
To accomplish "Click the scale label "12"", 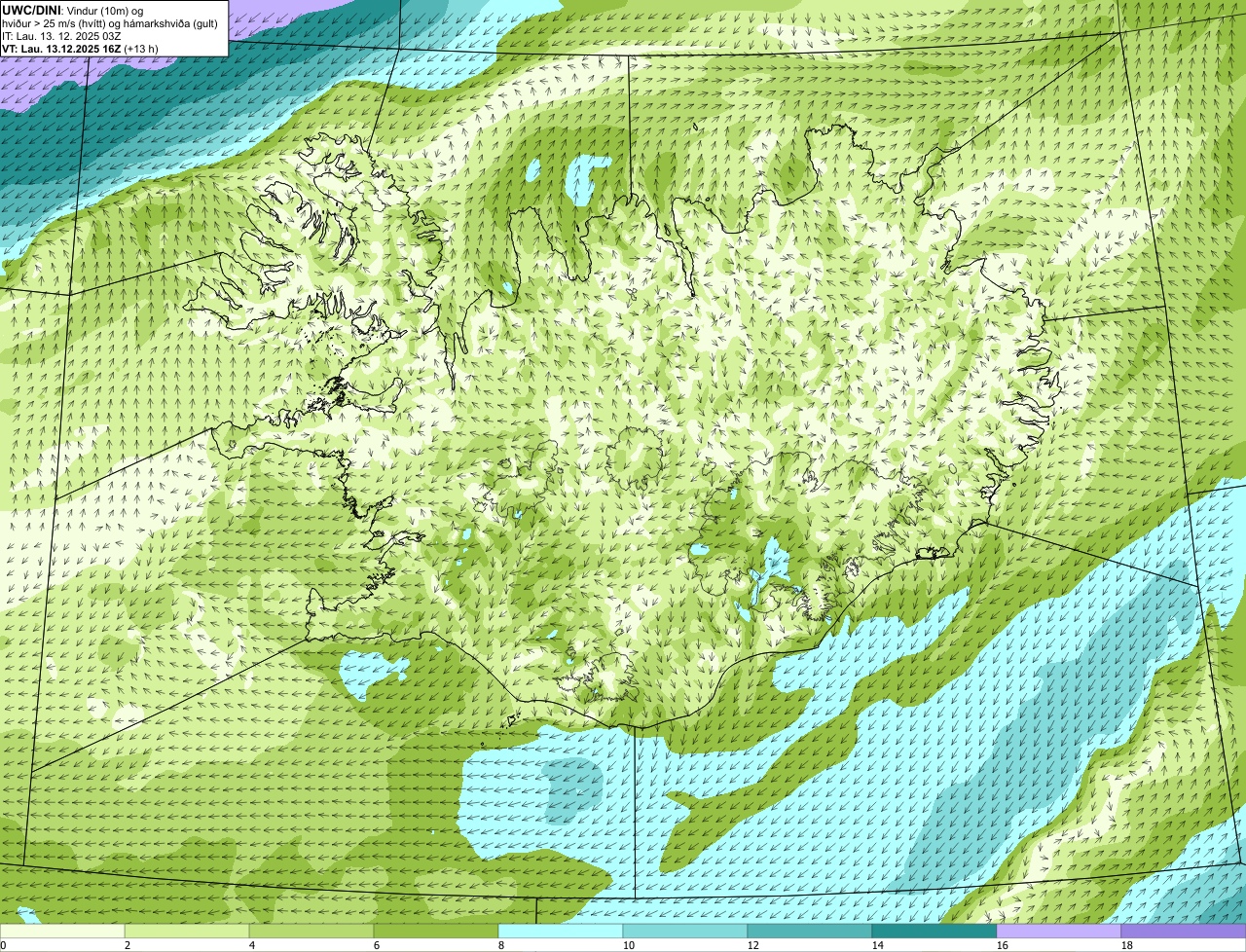I will click(x=752, y=945).
